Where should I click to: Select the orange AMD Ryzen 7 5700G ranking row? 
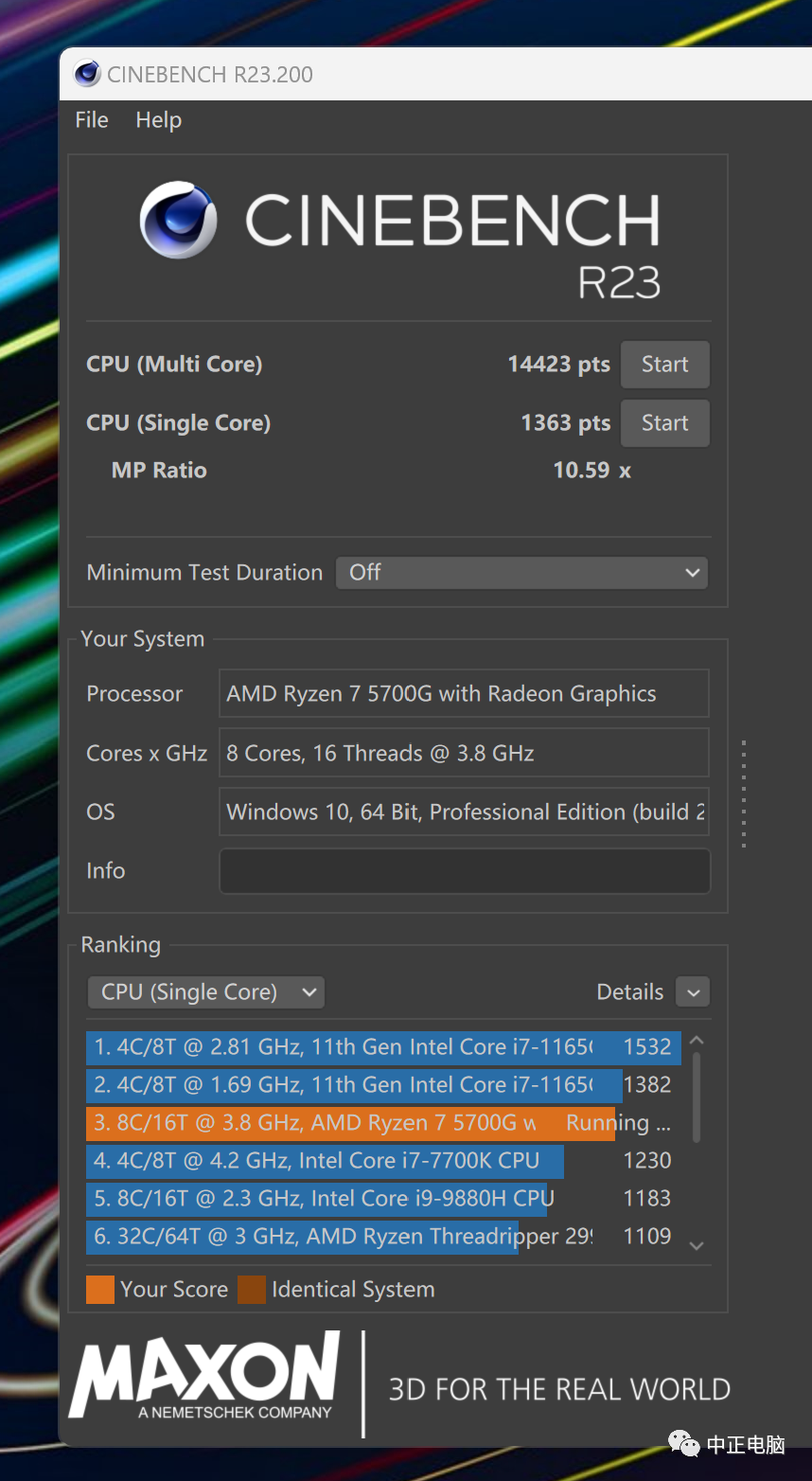383,1123
